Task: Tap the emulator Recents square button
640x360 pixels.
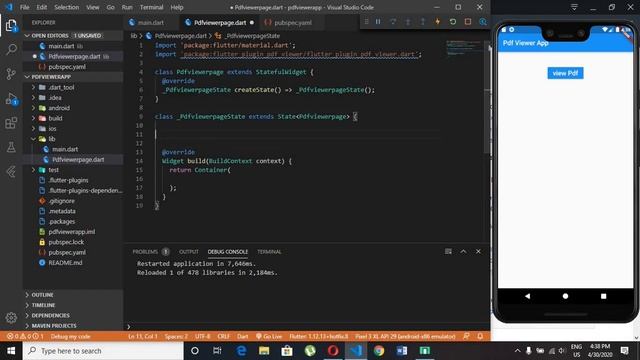Action: [603, 296]
